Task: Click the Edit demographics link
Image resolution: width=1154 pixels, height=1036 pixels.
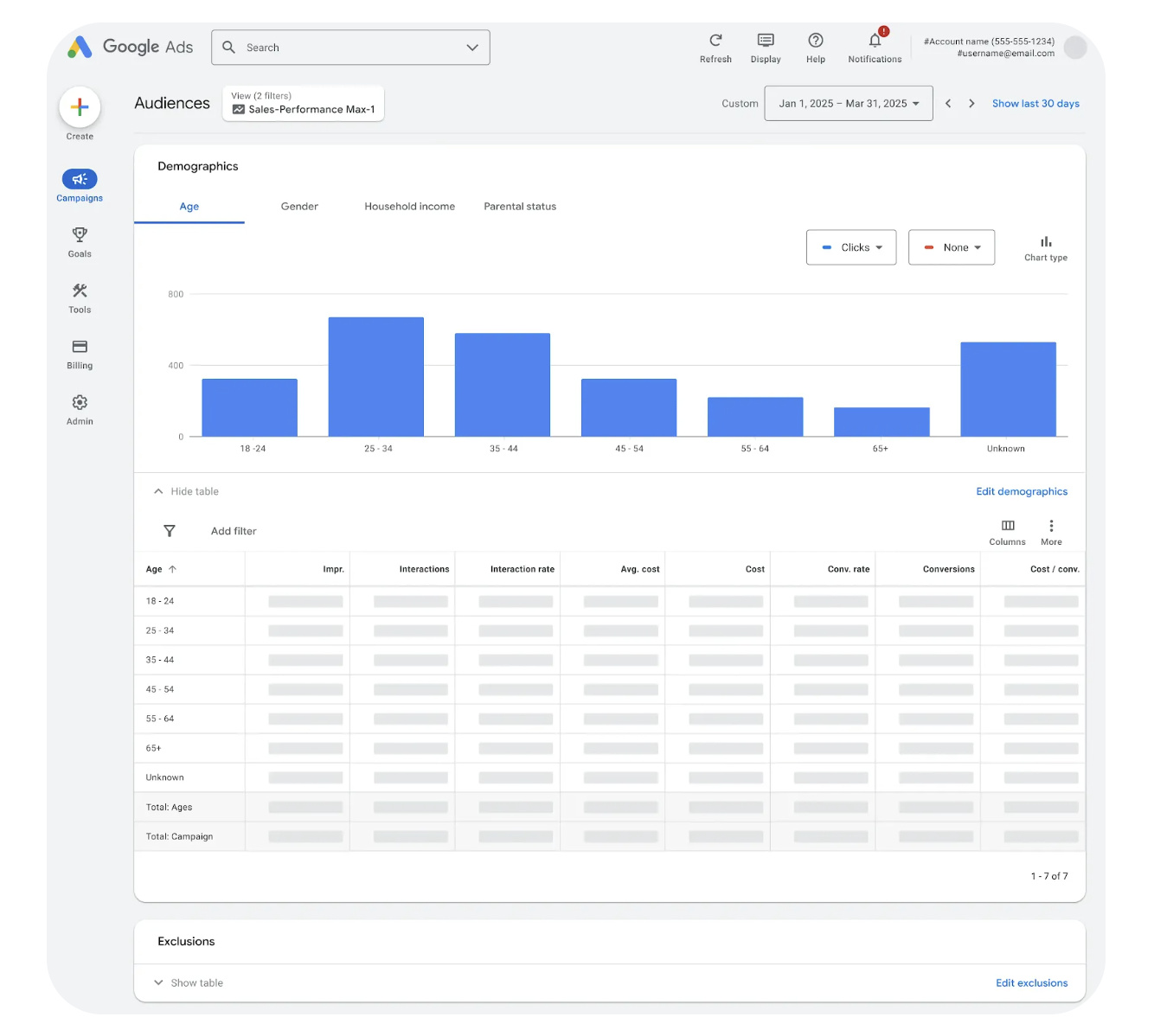Action: [x=1022, y=491]
